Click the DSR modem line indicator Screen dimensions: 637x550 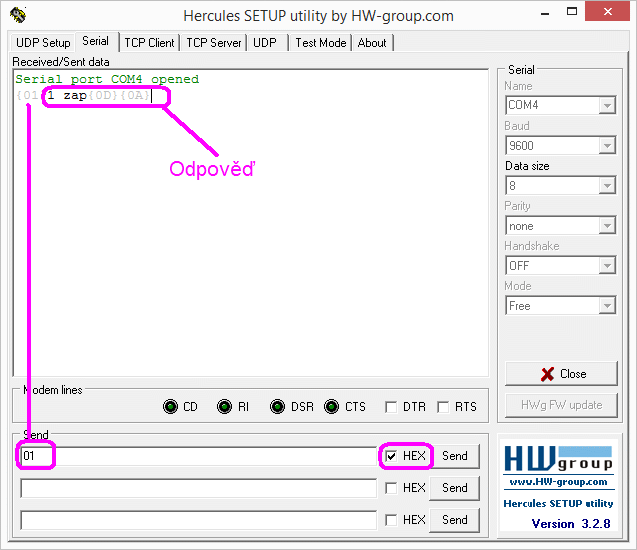(277, 407)
